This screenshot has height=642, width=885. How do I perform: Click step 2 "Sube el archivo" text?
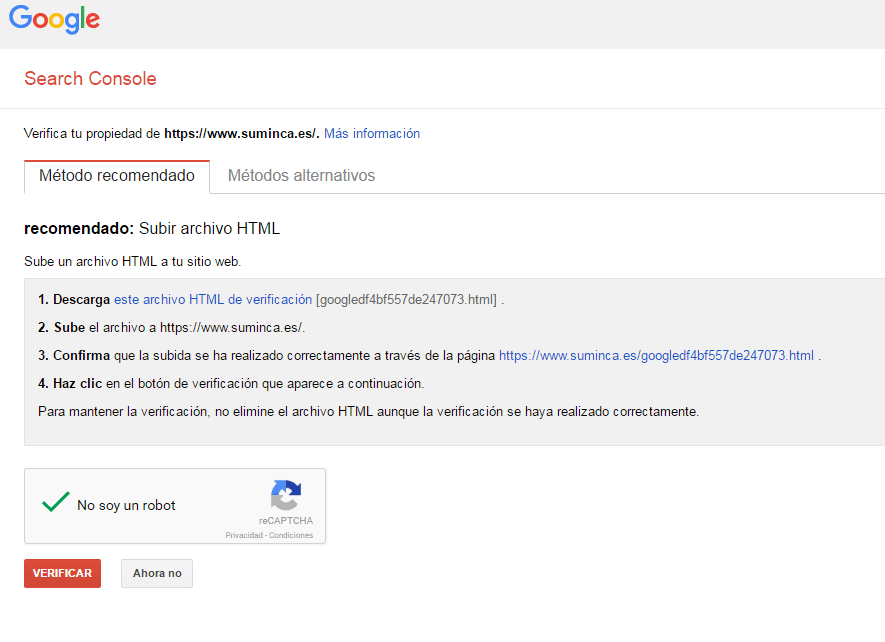172,327
